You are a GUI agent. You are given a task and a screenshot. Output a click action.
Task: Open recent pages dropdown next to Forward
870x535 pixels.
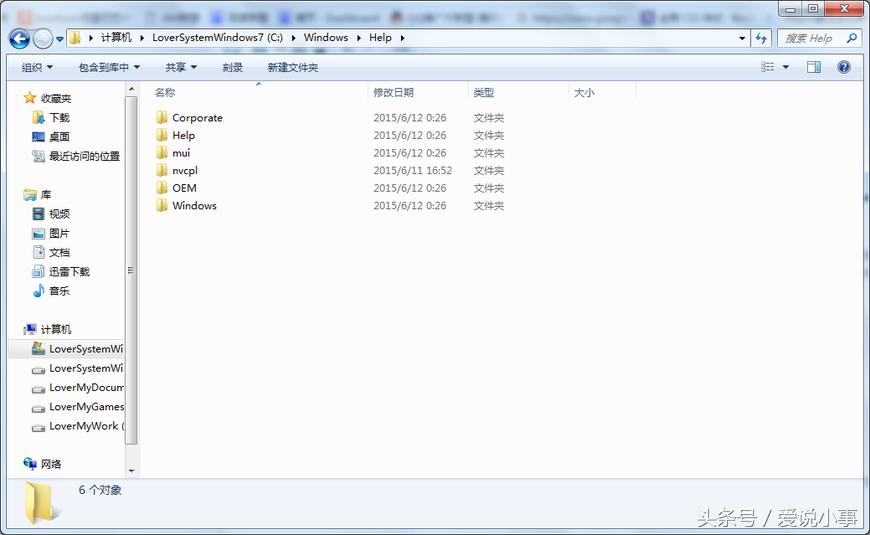click(x=59, y=39)
